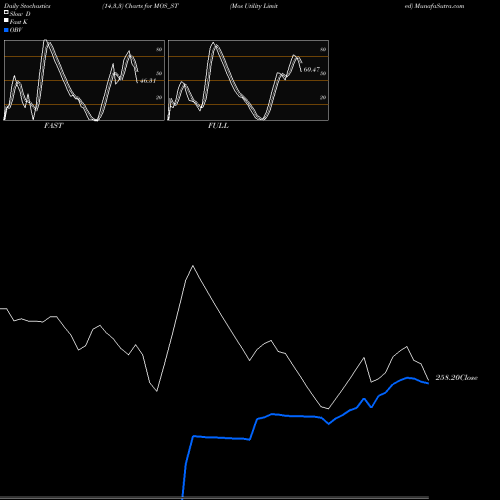Screen dimensions: 500x500
Task: Click the FULL chart label
Action: coord(218,126)
